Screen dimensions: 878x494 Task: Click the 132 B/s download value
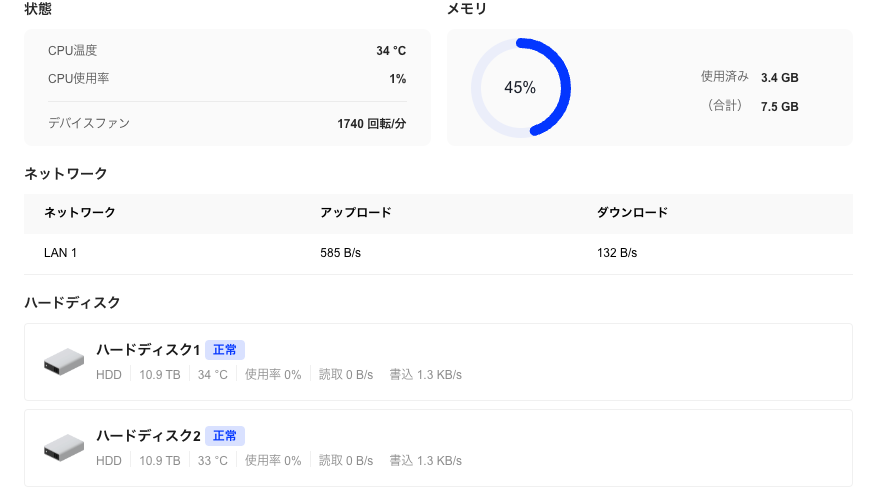617,253
